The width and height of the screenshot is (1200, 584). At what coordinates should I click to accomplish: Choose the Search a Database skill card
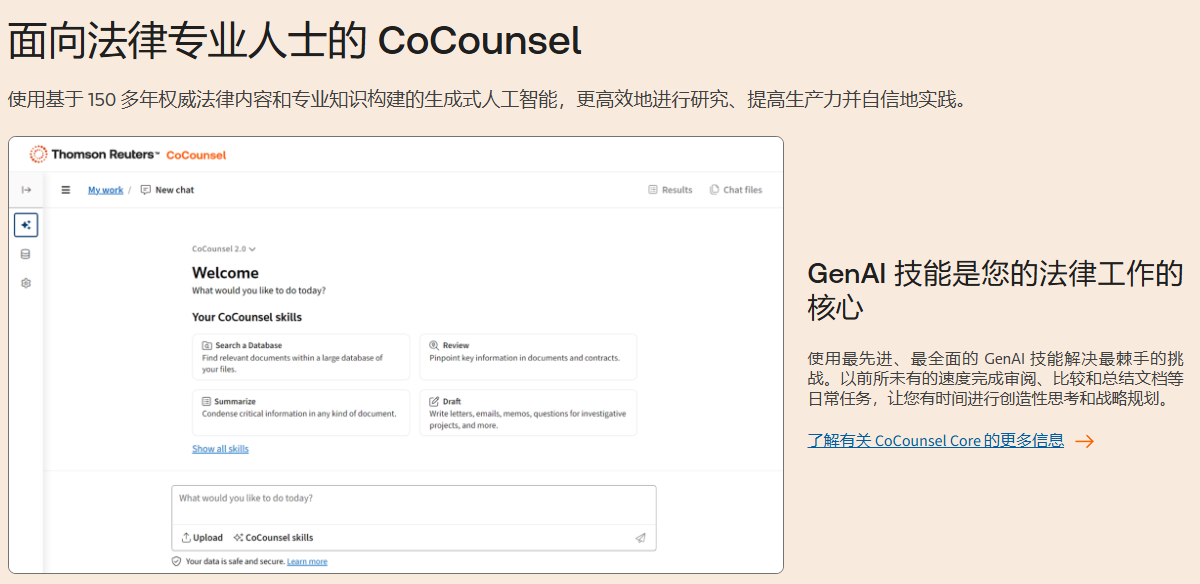[301, 357]
